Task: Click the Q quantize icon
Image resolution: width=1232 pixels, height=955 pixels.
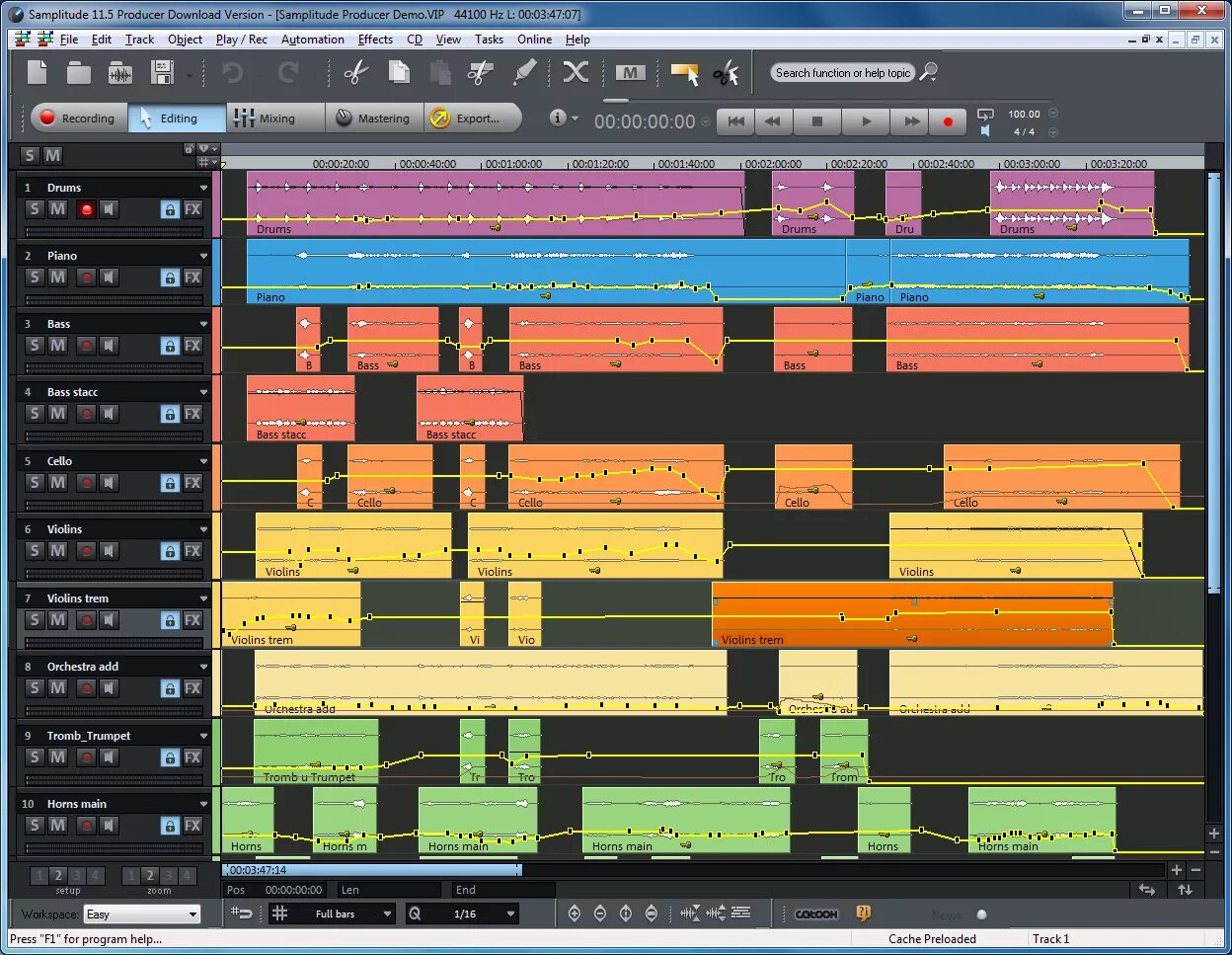Action: [x=415, y=914]
